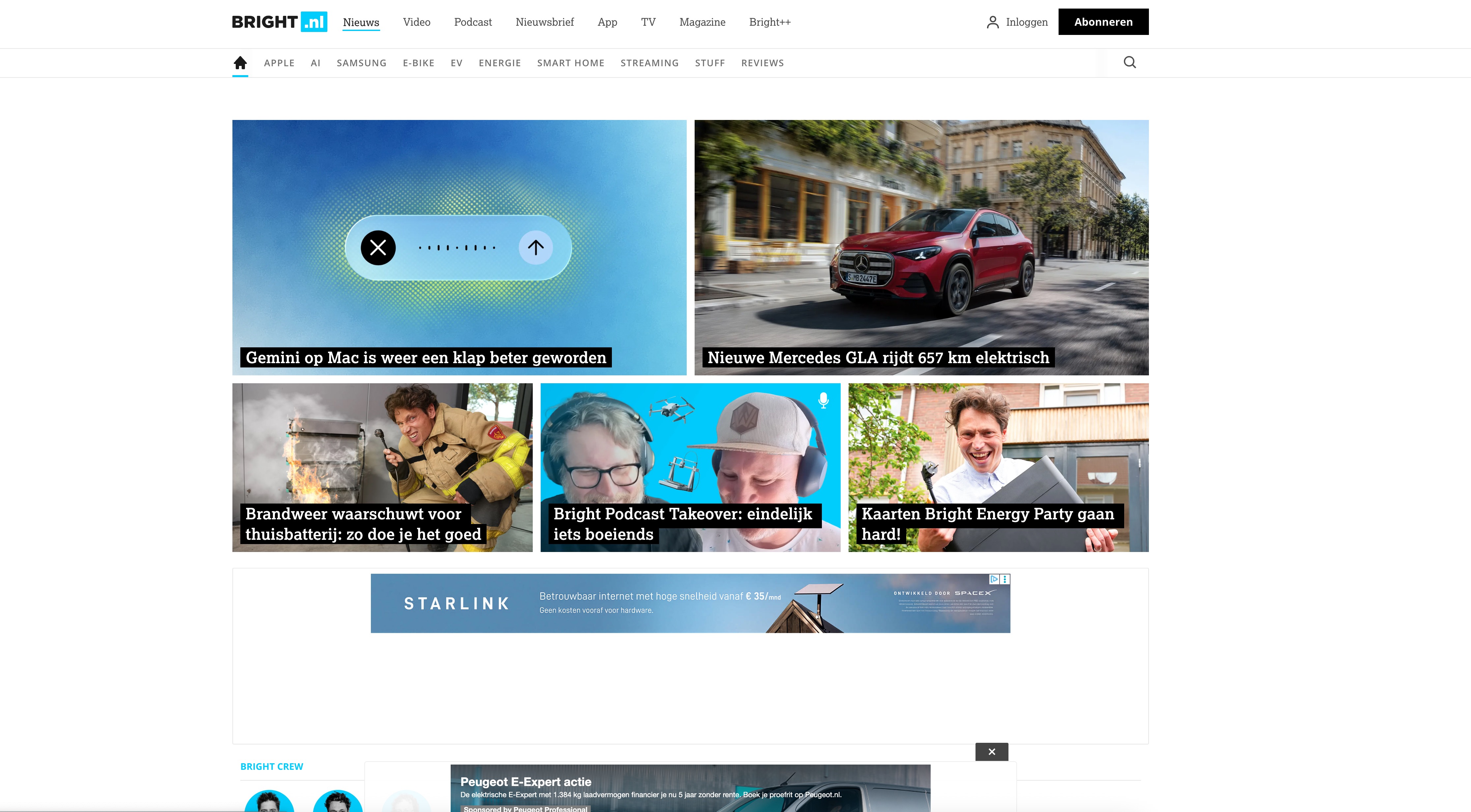Viewport: 1471px width, 812px height.
Task: Go to the home icon tab
Action: (x=240, y=63)
